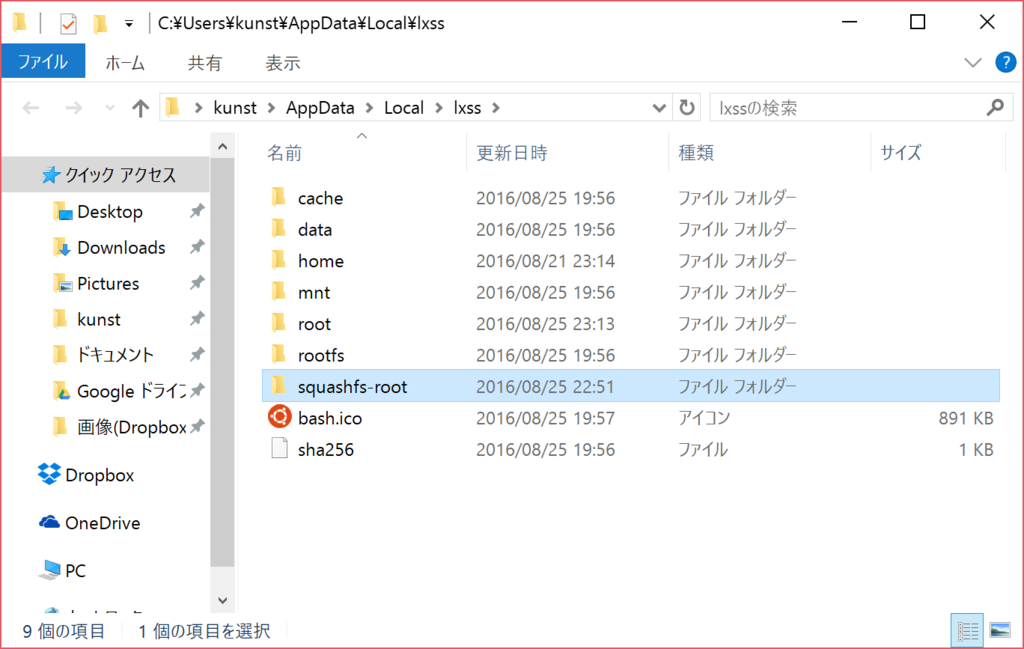Viewport: 1024px width, 649px height.
Task: Click the lxss breadcrumb segment
Action: 467,108
